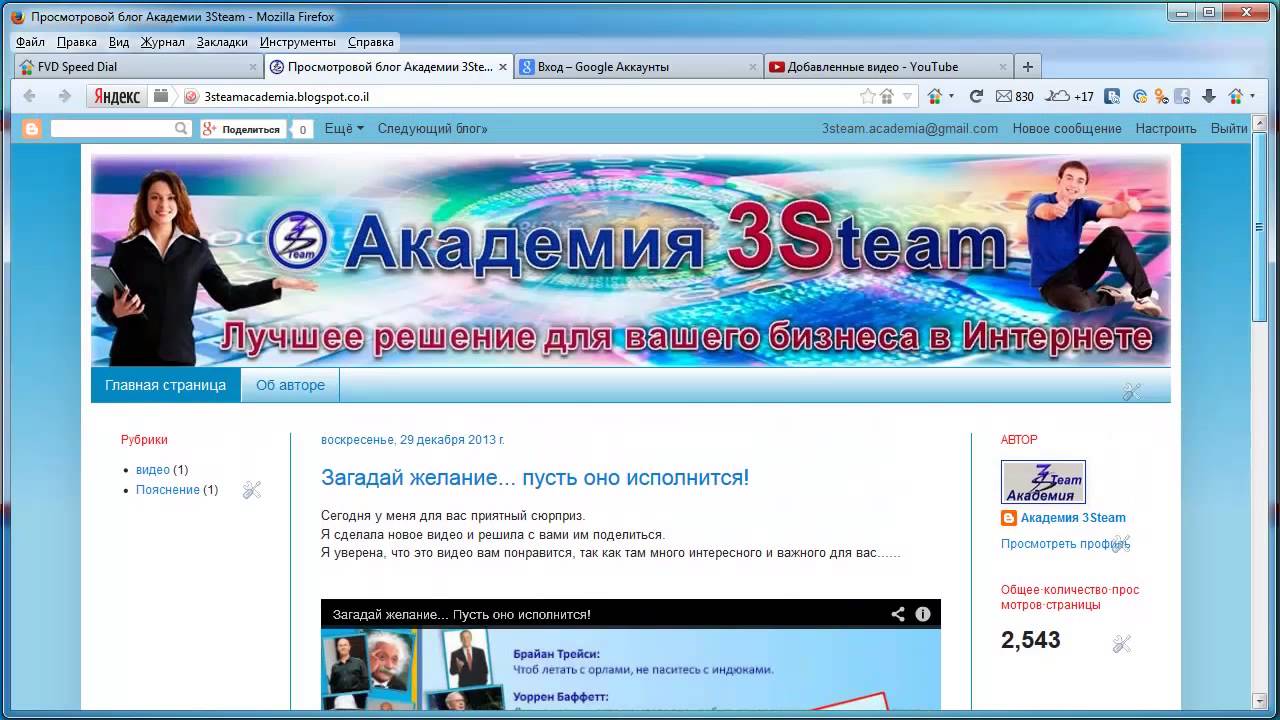Switch to the FVD Speed Dial tab
1280x720 pixels.
[138, 67]
